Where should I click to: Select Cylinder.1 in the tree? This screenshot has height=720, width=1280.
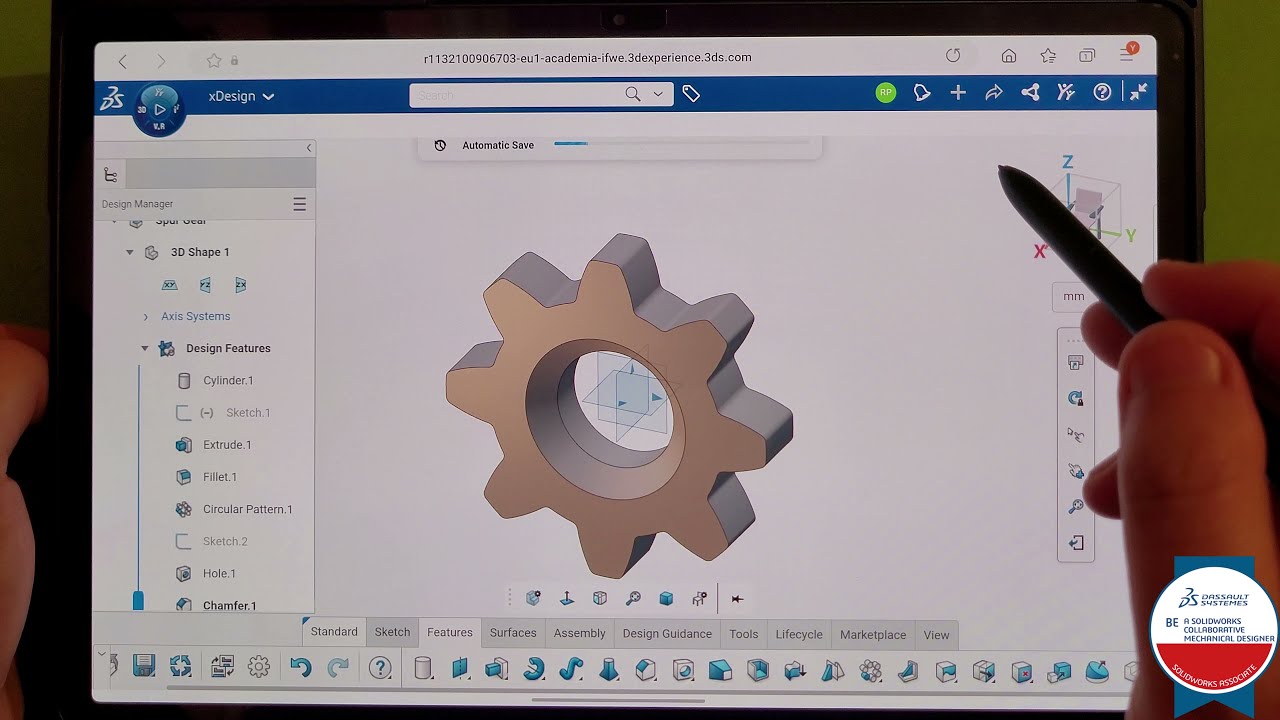click(x=228, y=381)
